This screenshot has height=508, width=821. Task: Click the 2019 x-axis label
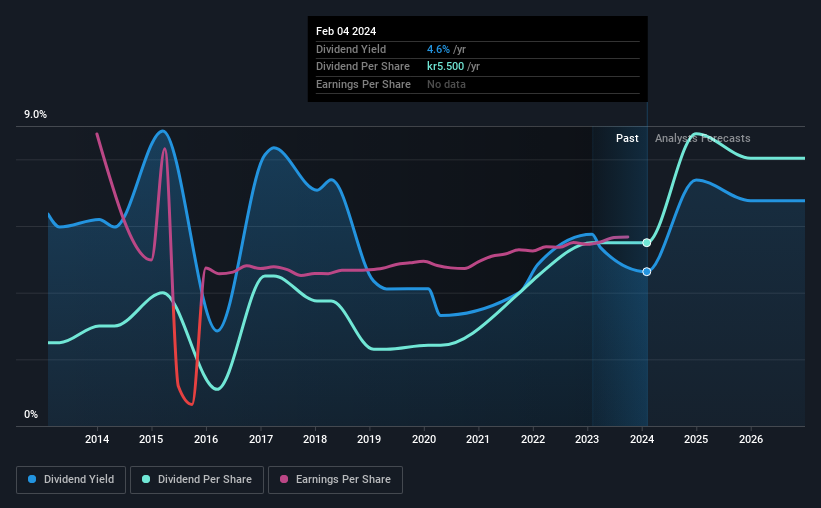tap(369, 439)
